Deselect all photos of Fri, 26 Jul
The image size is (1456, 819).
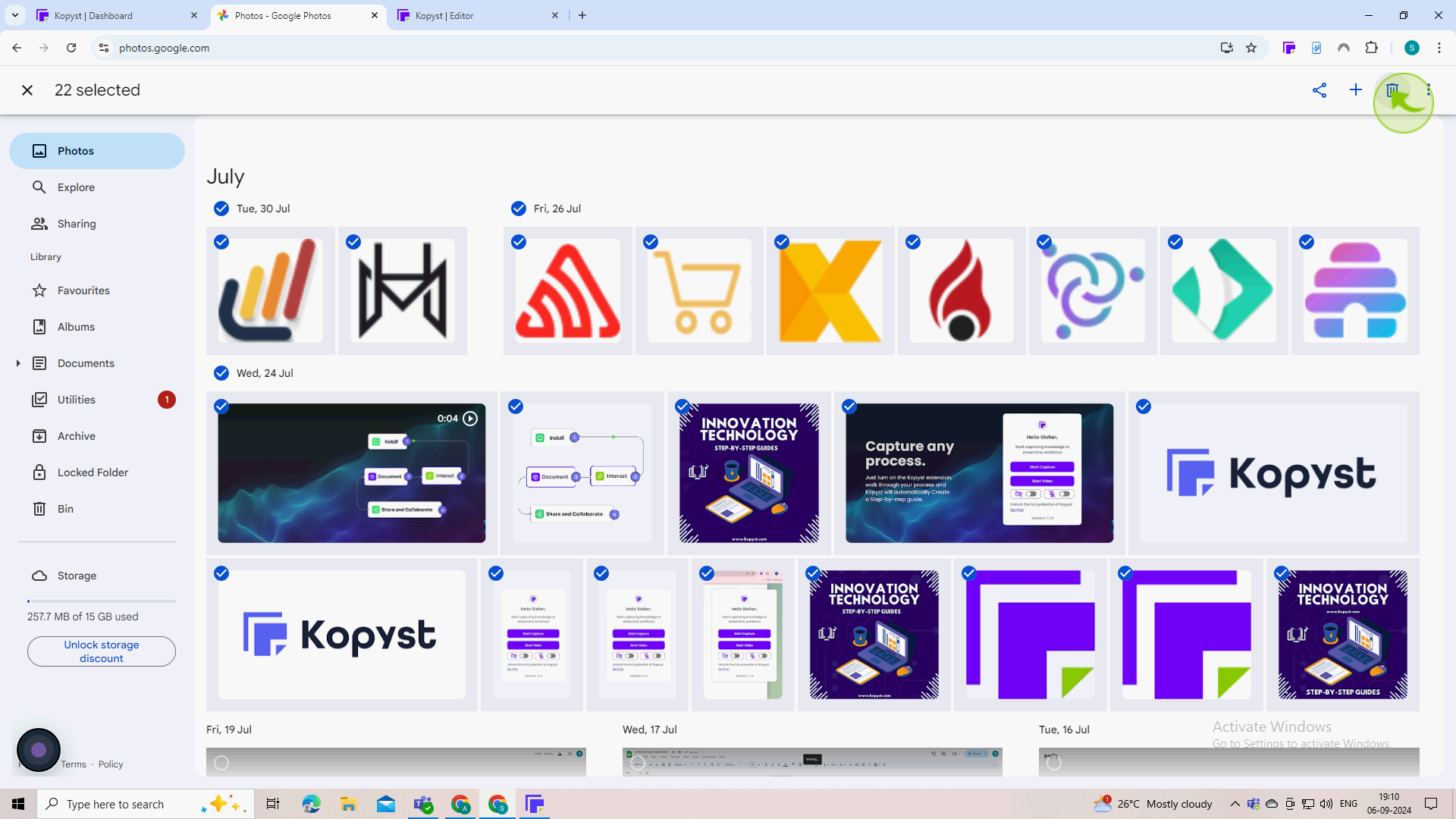519,209
